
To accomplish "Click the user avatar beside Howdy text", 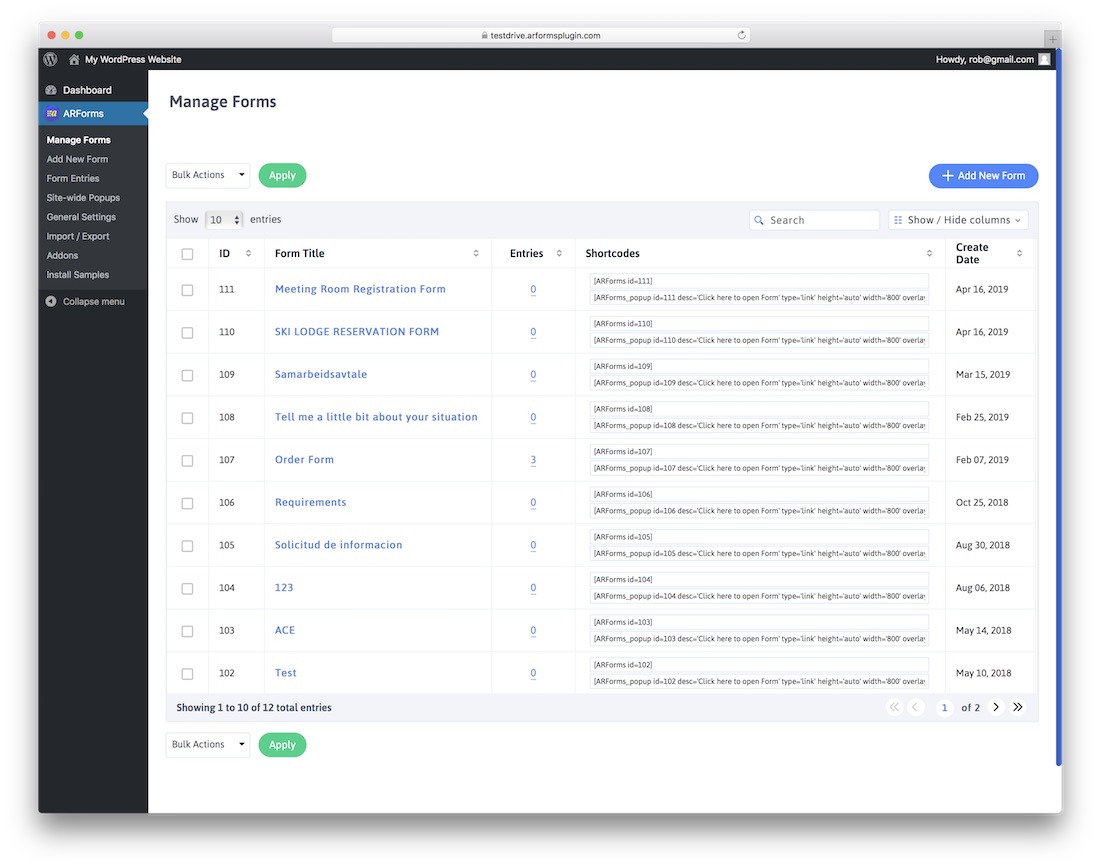I will click(x=1044, y=60).
